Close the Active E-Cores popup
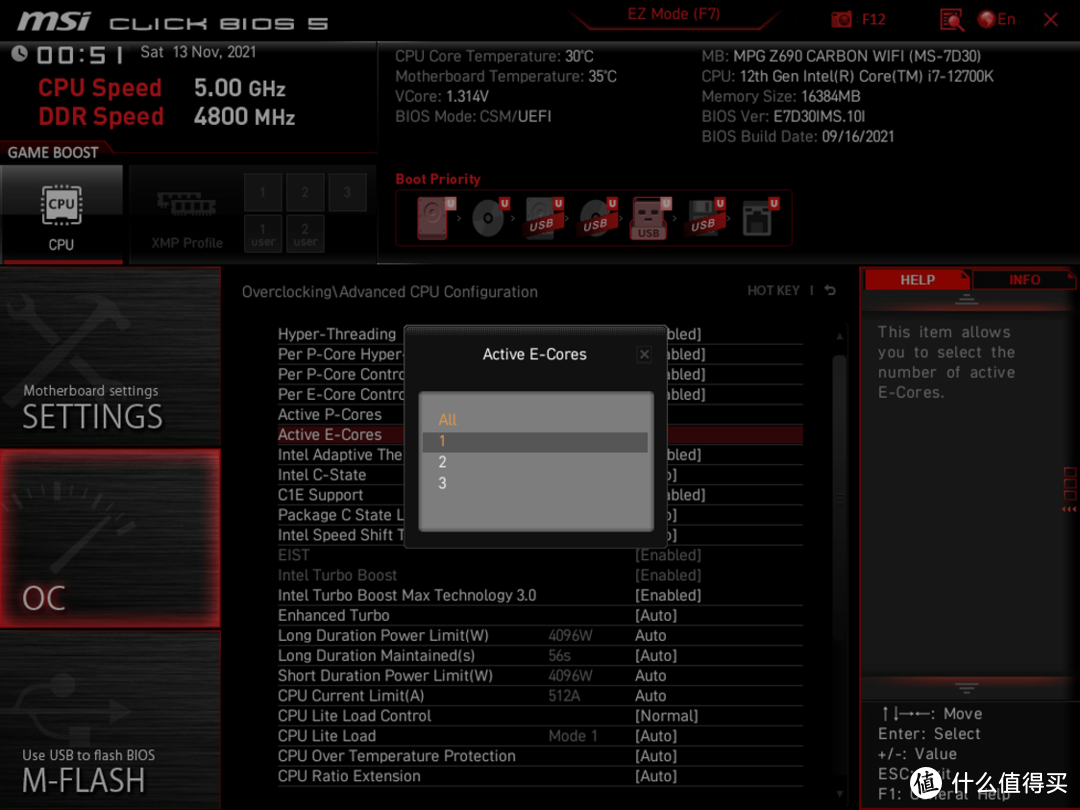 point(644,354)
